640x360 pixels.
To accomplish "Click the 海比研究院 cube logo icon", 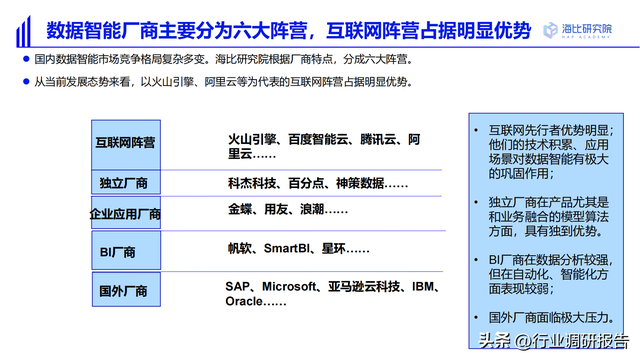I will 550,30.
